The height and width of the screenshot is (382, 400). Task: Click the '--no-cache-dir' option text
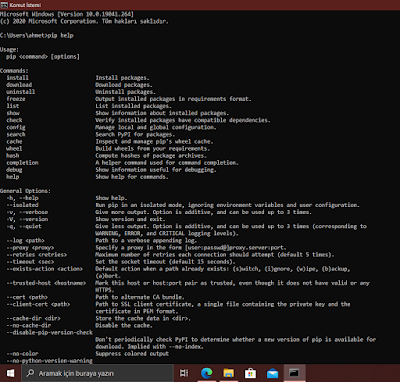(29, 325)
